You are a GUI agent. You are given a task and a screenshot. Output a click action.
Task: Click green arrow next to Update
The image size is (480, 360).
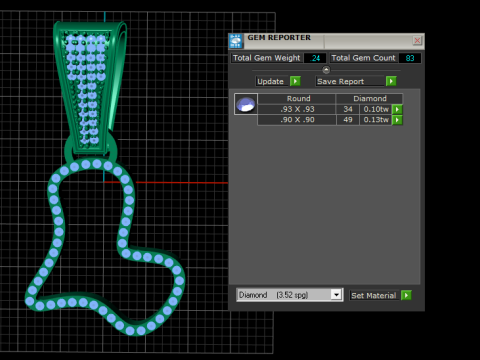(x=295, y=81)
